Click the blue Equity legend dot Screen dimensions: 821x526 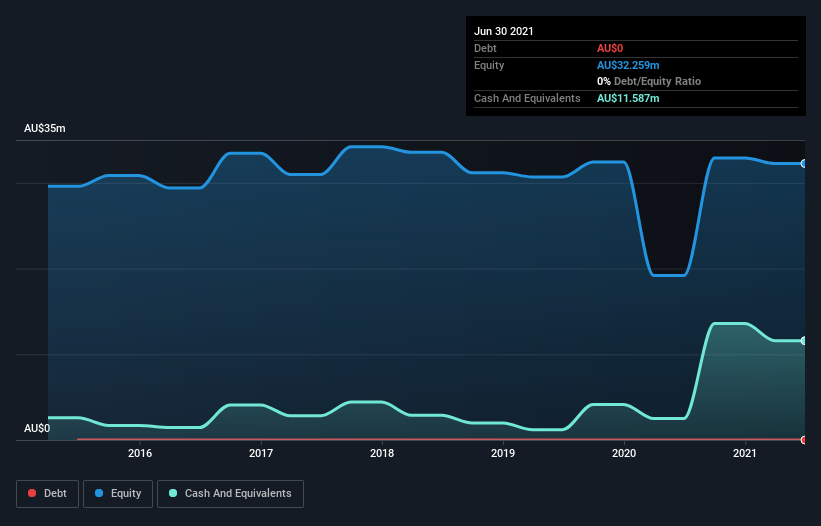[x=99, y=493]
